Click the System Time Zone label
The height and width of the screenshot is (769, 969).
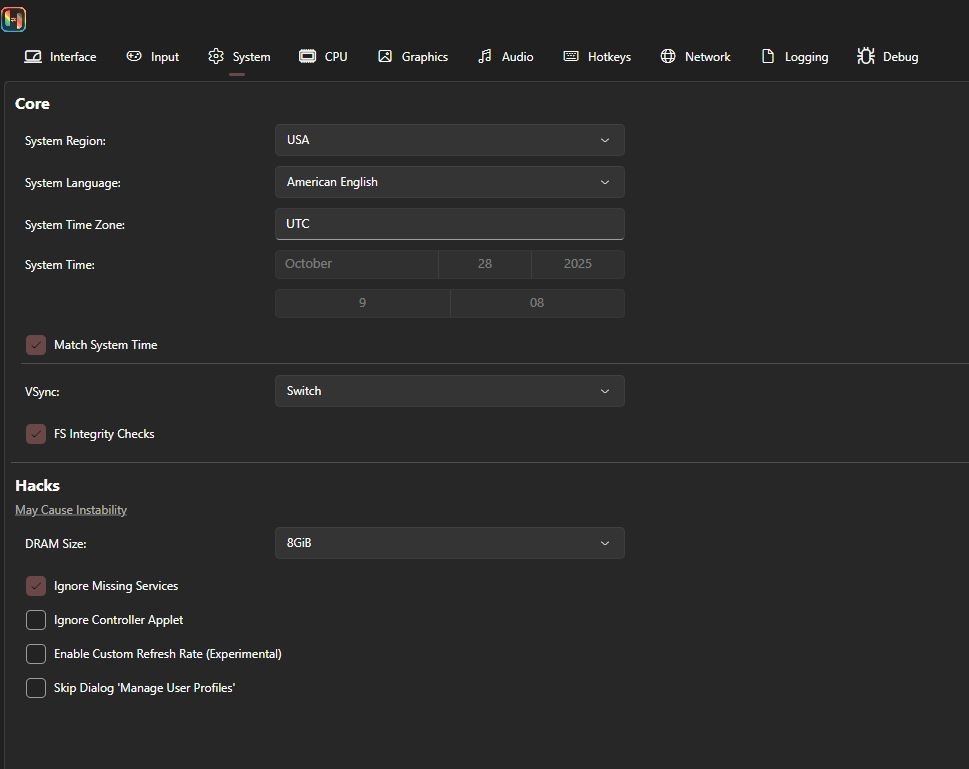[75, 225]
